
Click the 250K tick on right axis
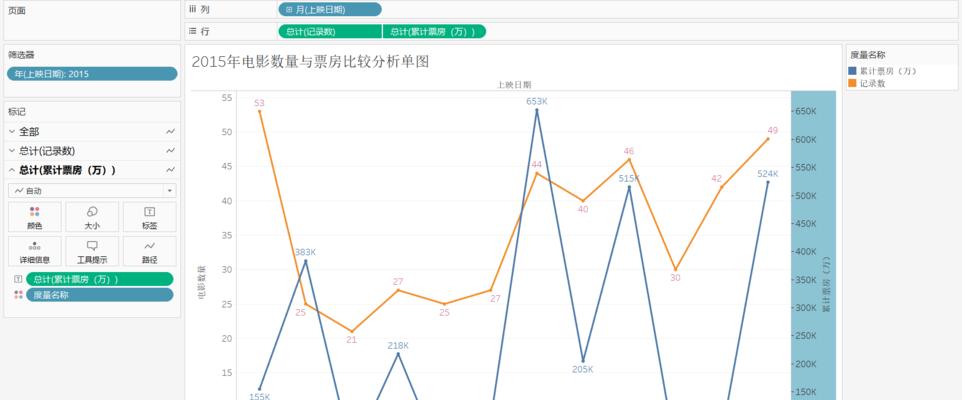[x=805, y=336]
